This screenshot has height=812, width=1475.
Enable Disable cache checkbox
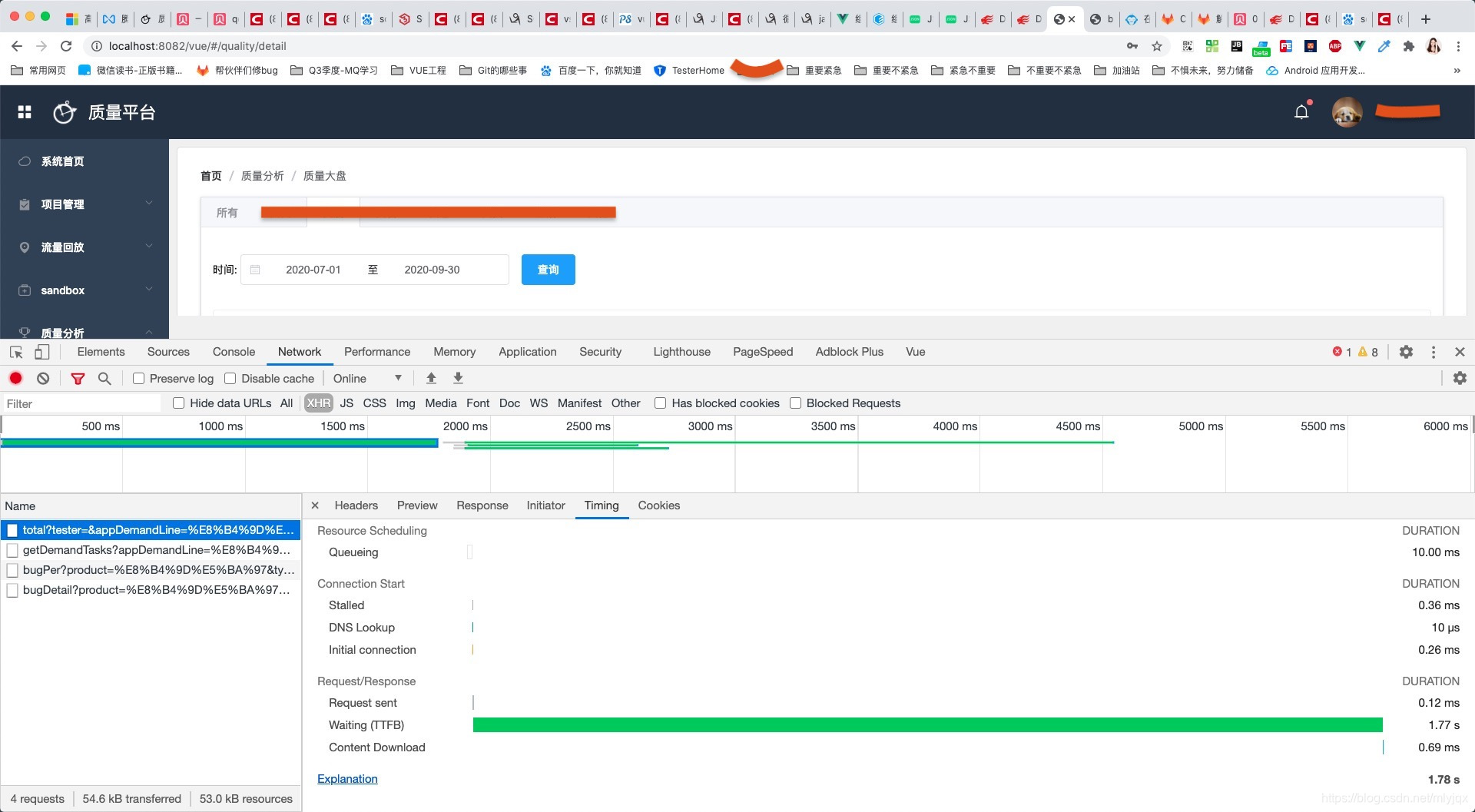pos(230,379)
